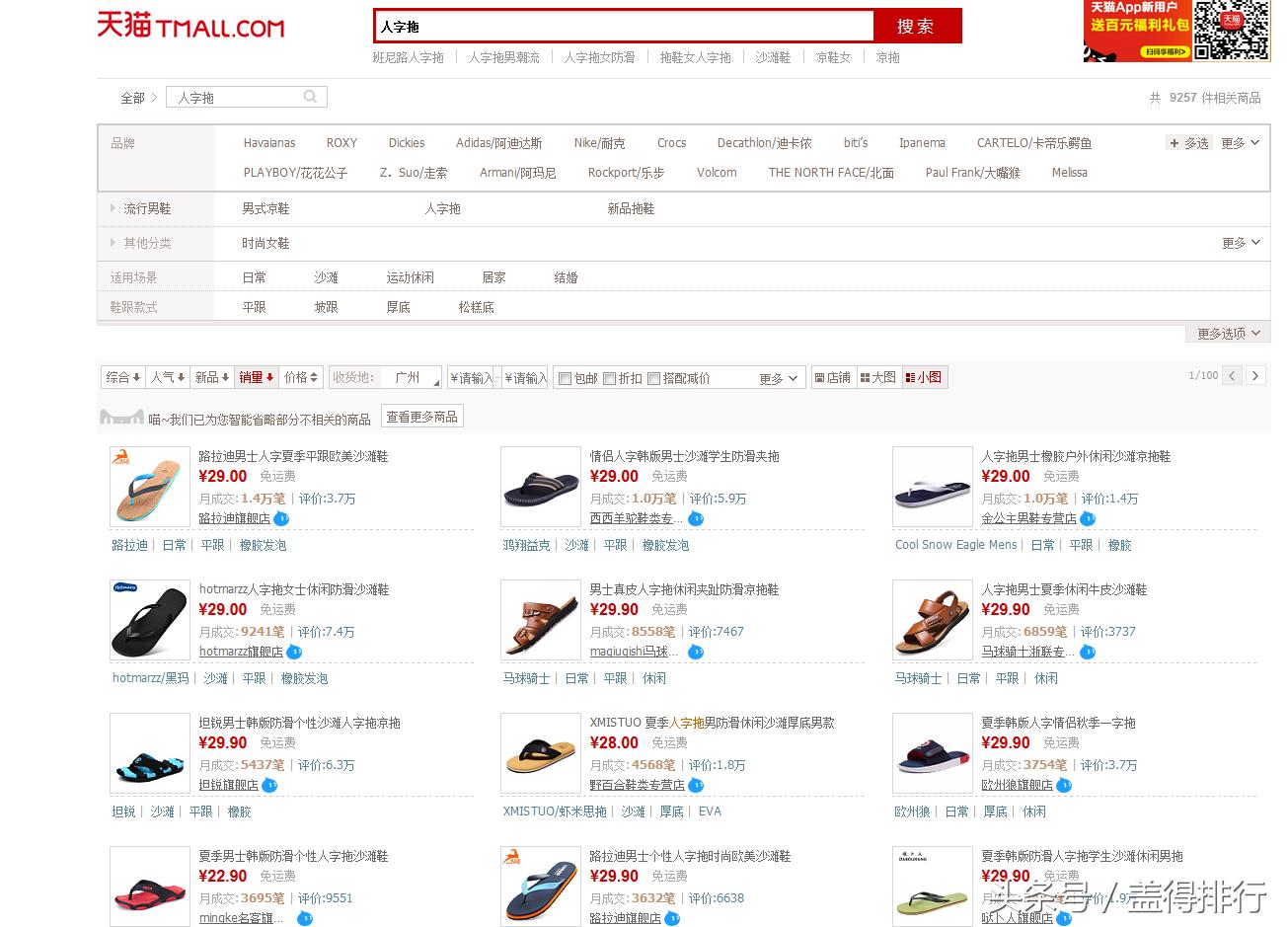Click inside the main search input field
This screenshot has height=927, width=1288.
pos(622,27)
